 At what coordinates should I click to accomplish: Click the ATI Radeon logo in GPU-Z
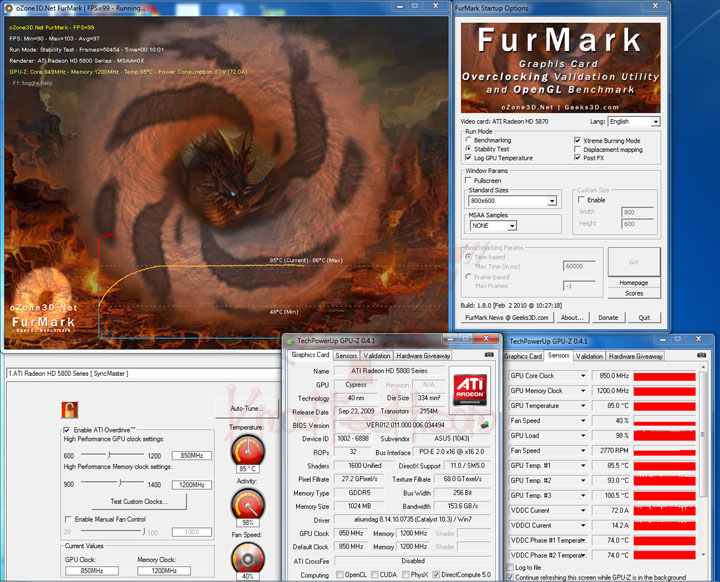[470, 390]
